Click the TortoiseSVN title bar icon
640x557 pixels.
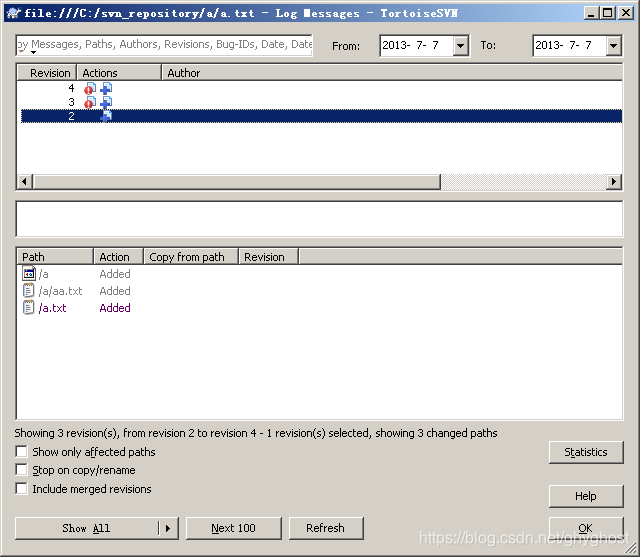(x=13, y=13)
